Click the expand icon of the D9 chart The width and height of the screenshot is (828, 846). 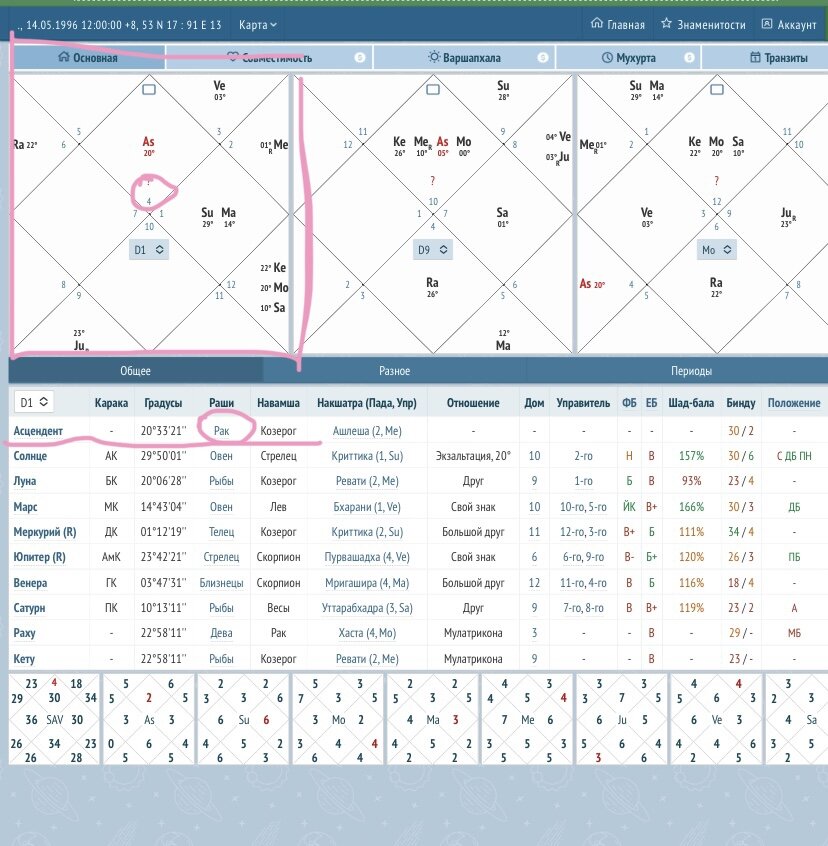tap(433, 90)
